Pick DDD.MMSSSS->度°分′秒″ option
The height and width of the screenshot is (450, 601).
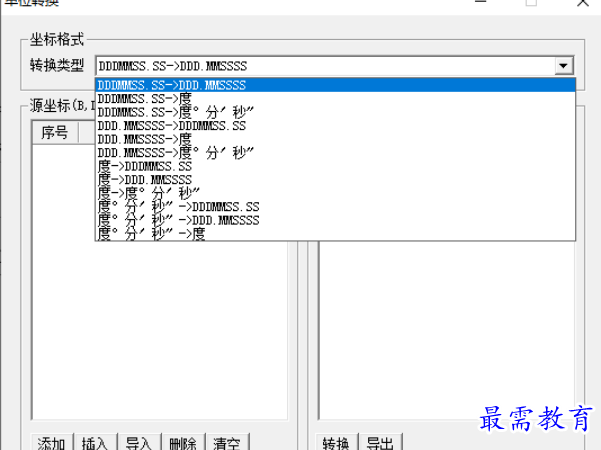335,153
